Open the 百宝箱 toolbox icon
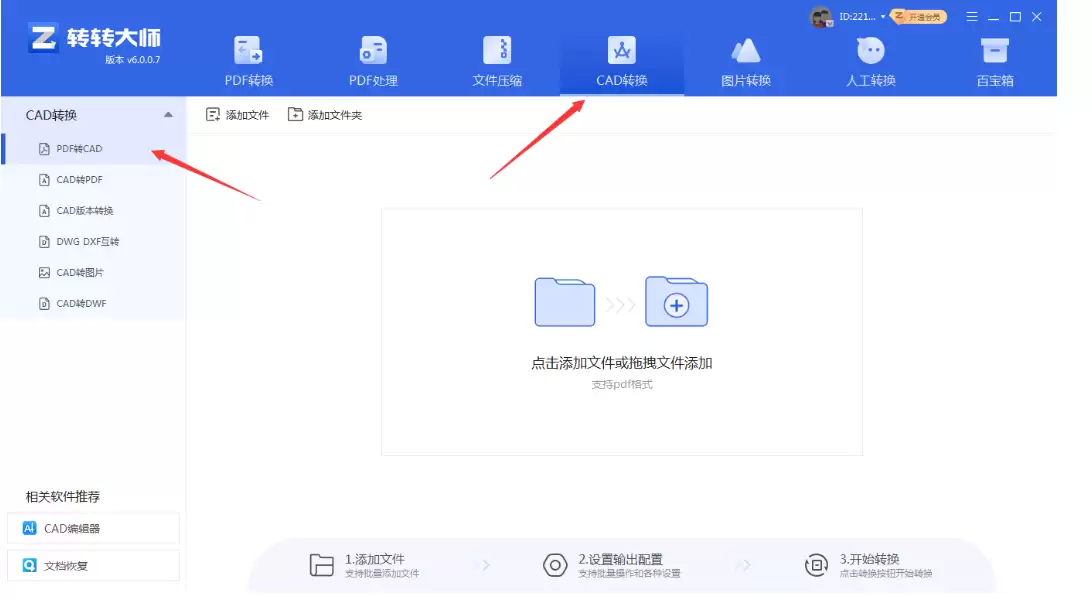This screenshot has height=599, width=1092. (994, 50)
